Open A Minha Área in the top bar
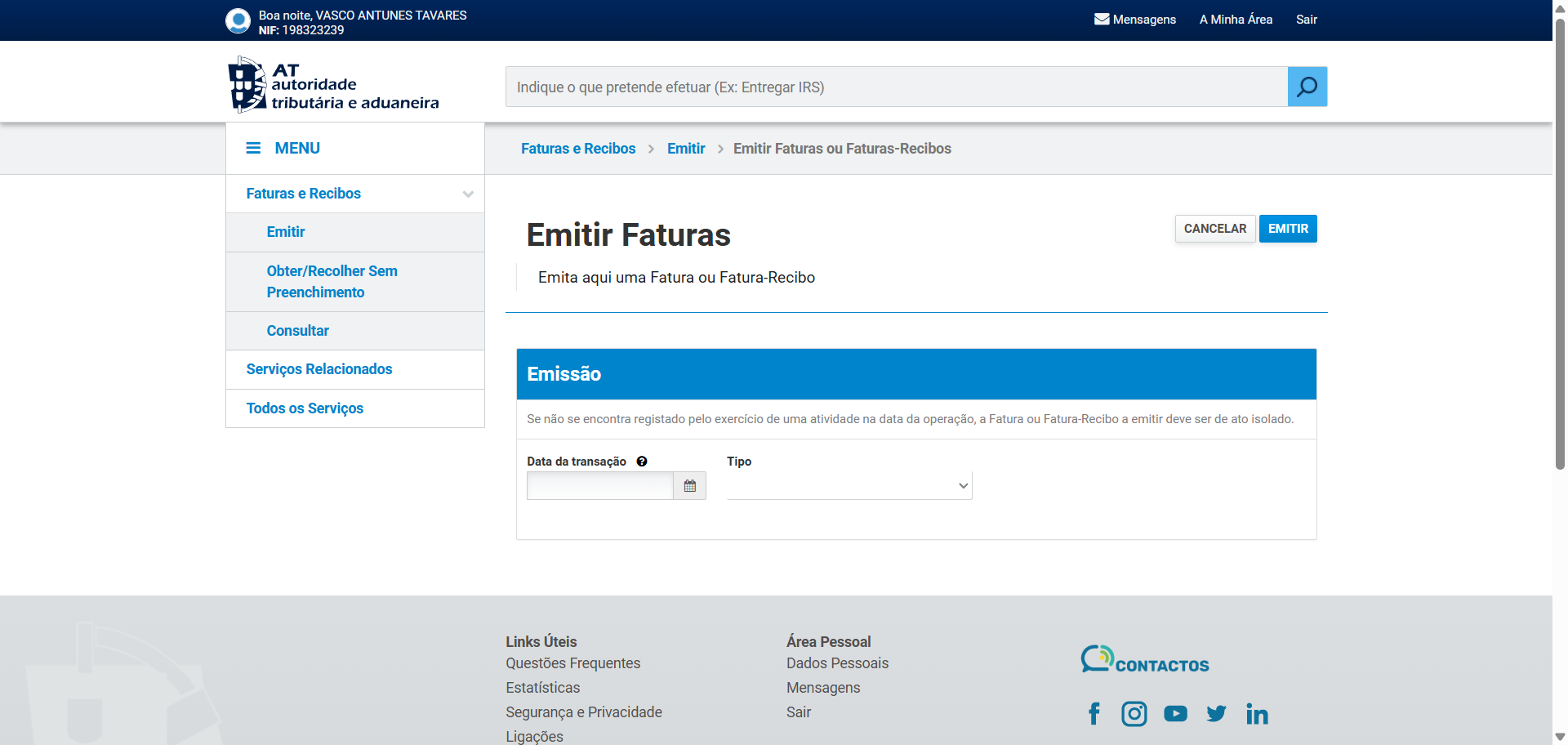 coord(1236,20)
